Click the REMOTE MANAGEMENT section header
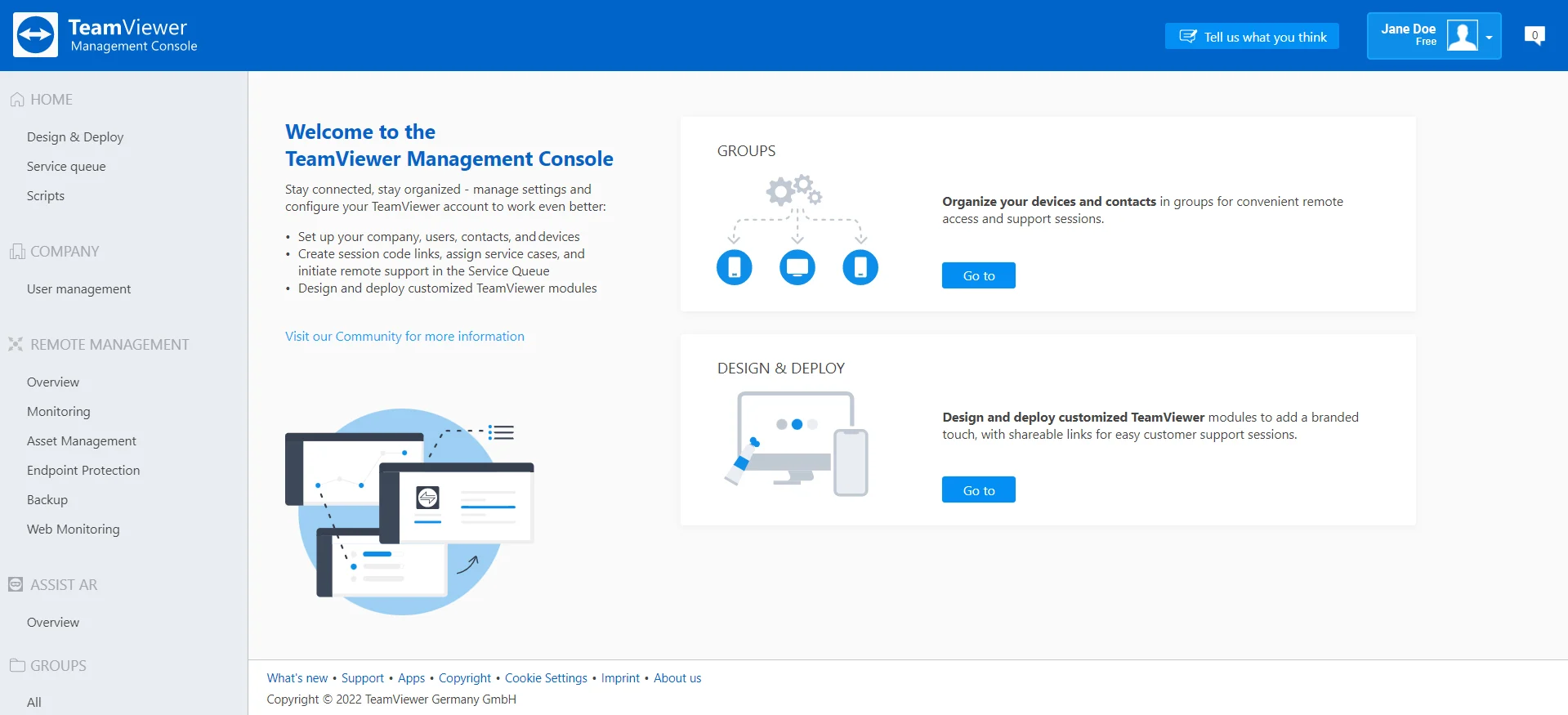 [109, 345]
